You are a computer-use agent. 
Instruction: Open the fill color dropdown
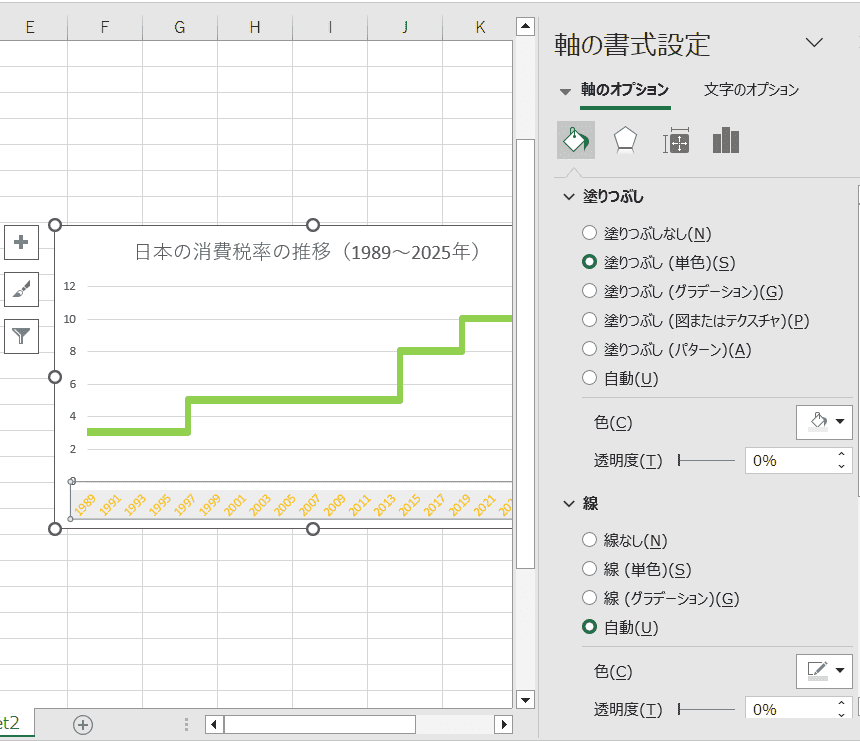825,422
